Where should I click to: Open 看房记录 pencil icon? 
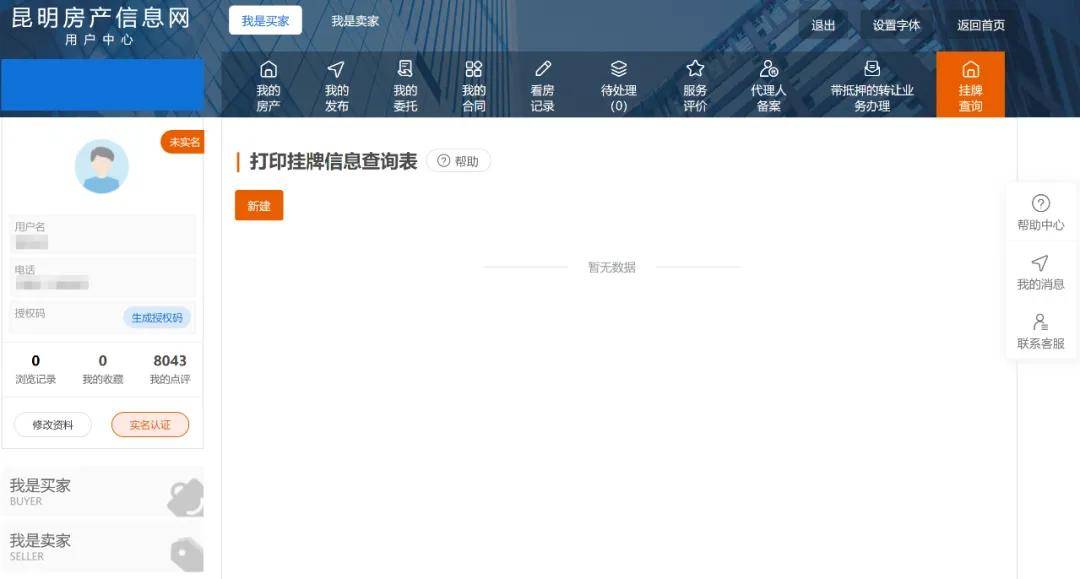pos(543,69)
